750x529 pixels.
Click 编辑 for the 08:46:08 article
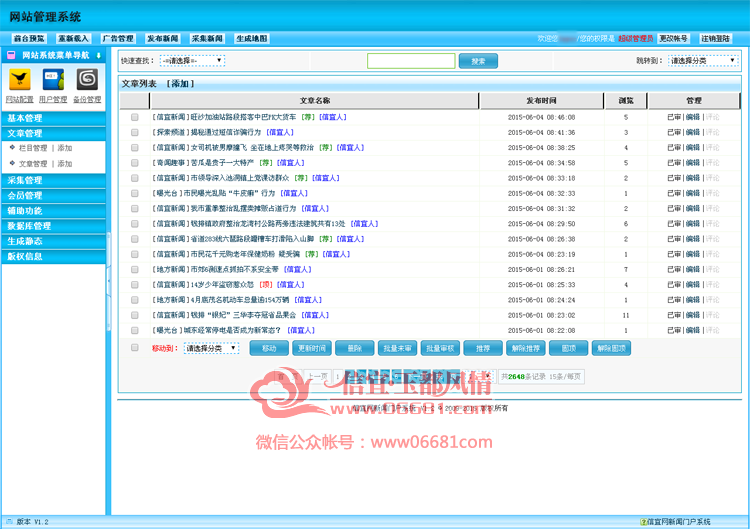[693, 117]
